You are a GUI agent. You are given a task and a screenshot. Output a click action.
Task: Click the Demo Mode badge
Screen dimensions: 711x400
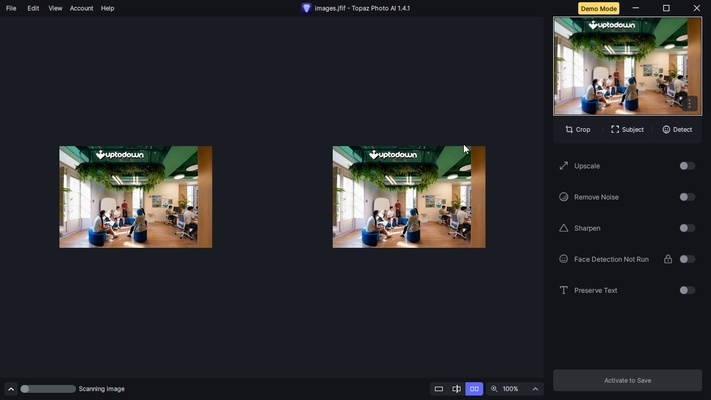click(x=599, y=9)
